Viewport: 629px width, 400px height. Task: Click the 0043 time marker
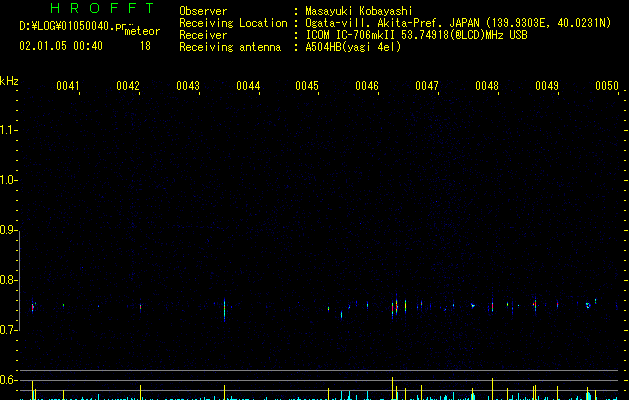[188, 86]
